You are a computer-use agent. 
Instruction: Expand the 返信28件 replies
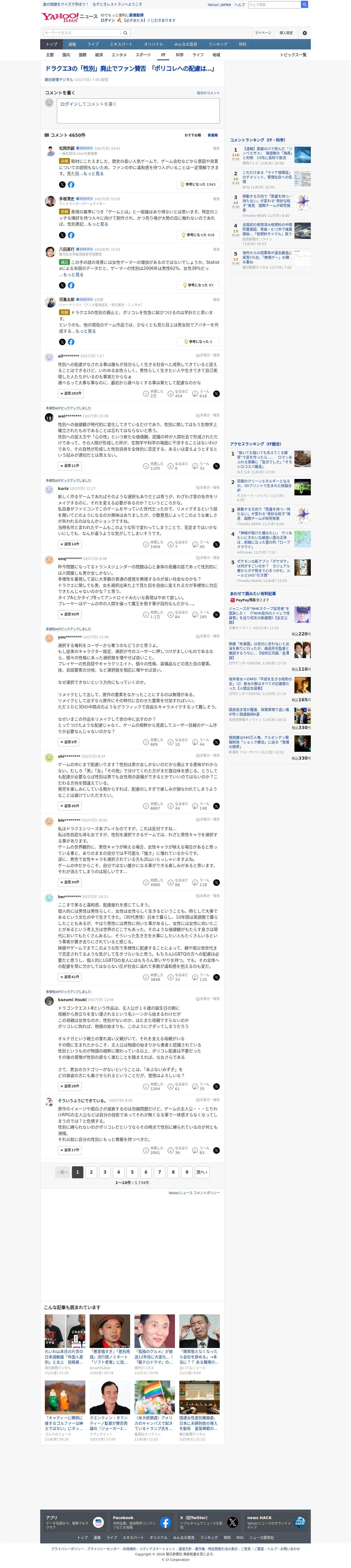pyautogui.click(x=70, y=1087)
